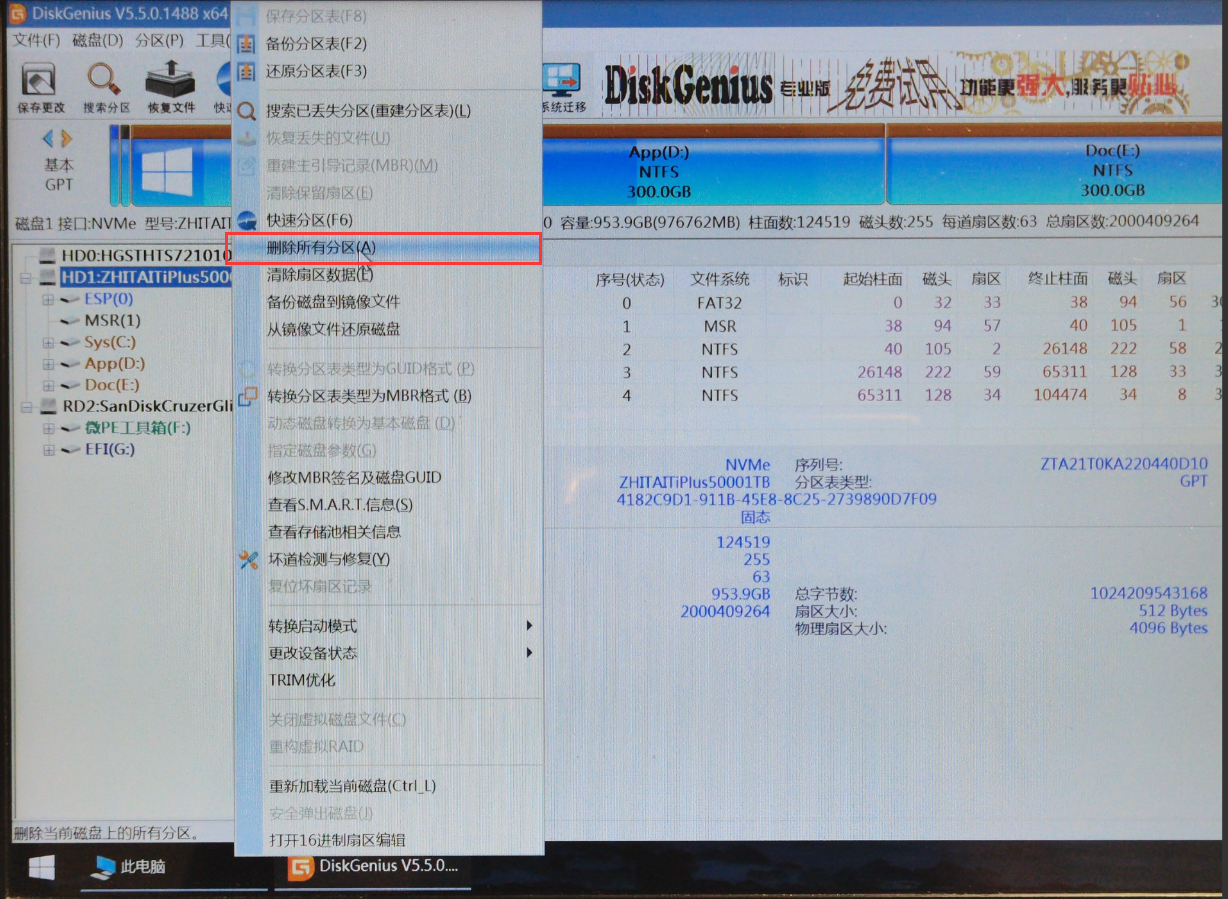Choose 删除所有分区(A) from the context menu
The image size is (1228, 899).
[384, 248]
